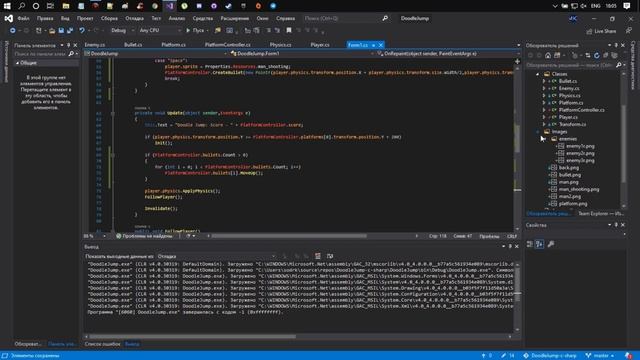
Task: Open the Debug configuration dropdown
Action: tap(122, 31)
